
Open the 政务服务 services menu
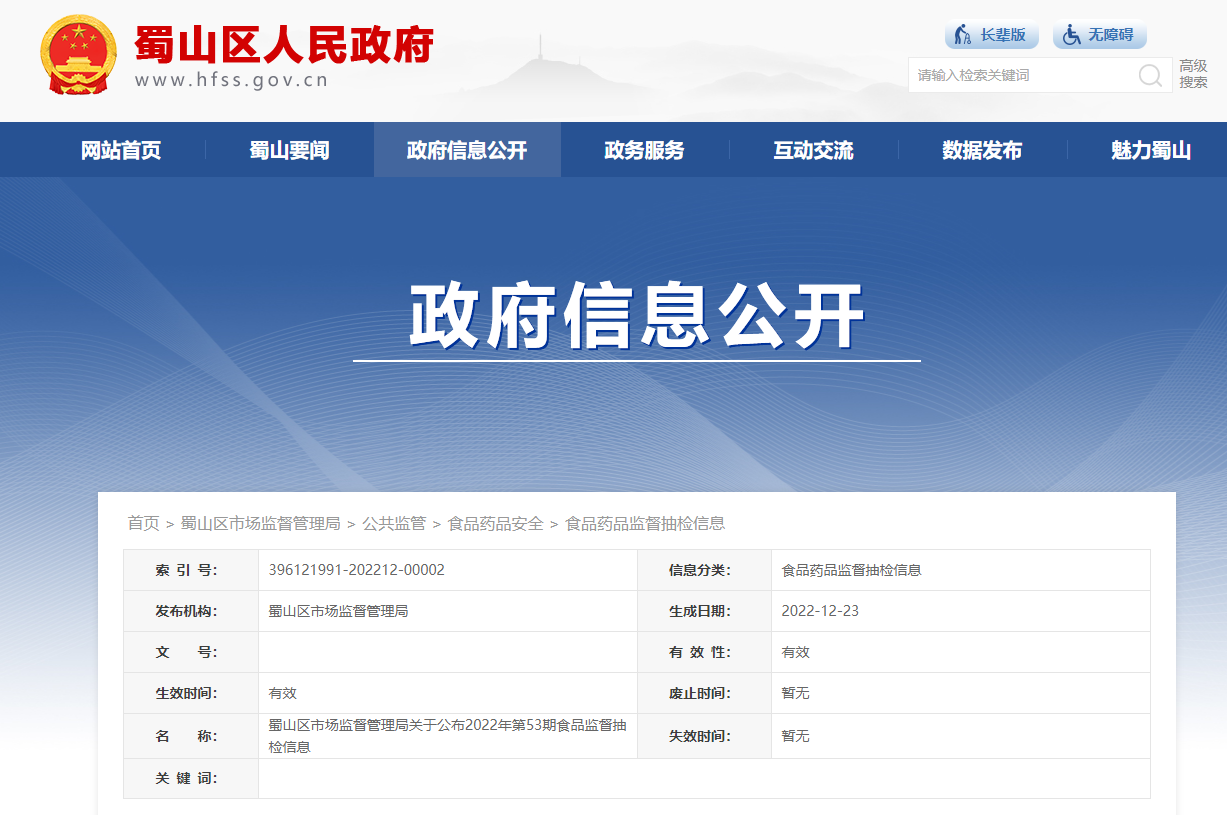[x=642, y=149]
